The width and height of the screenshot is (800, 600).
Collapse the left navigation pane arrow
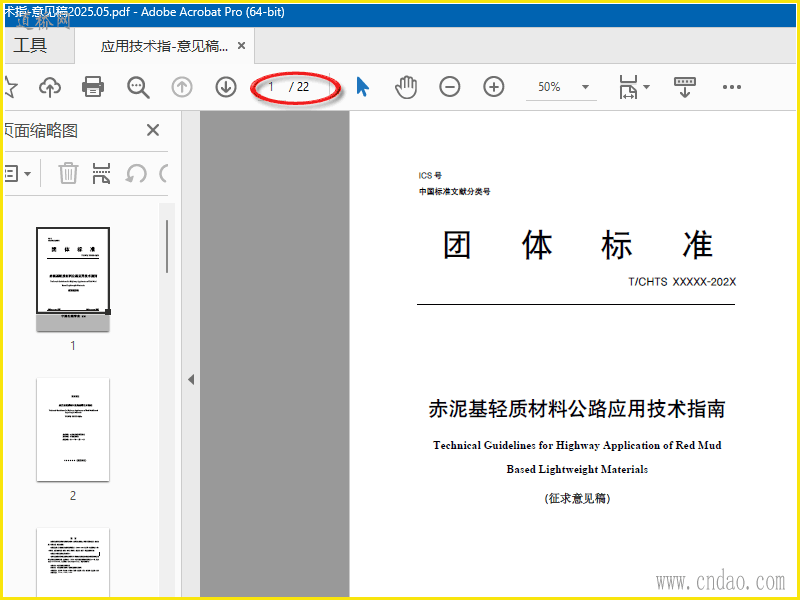click(191, 380)
